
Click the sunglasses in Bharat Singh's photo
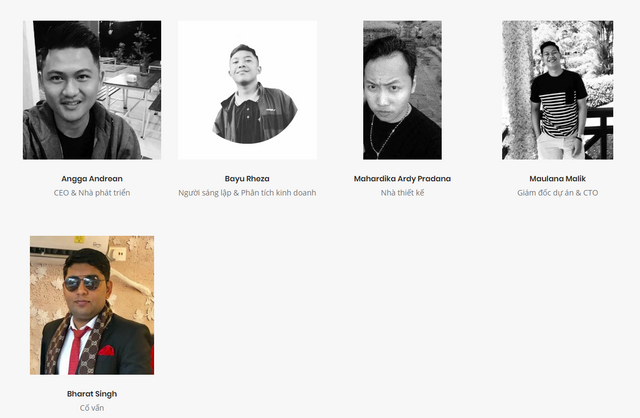pos(84,283)
